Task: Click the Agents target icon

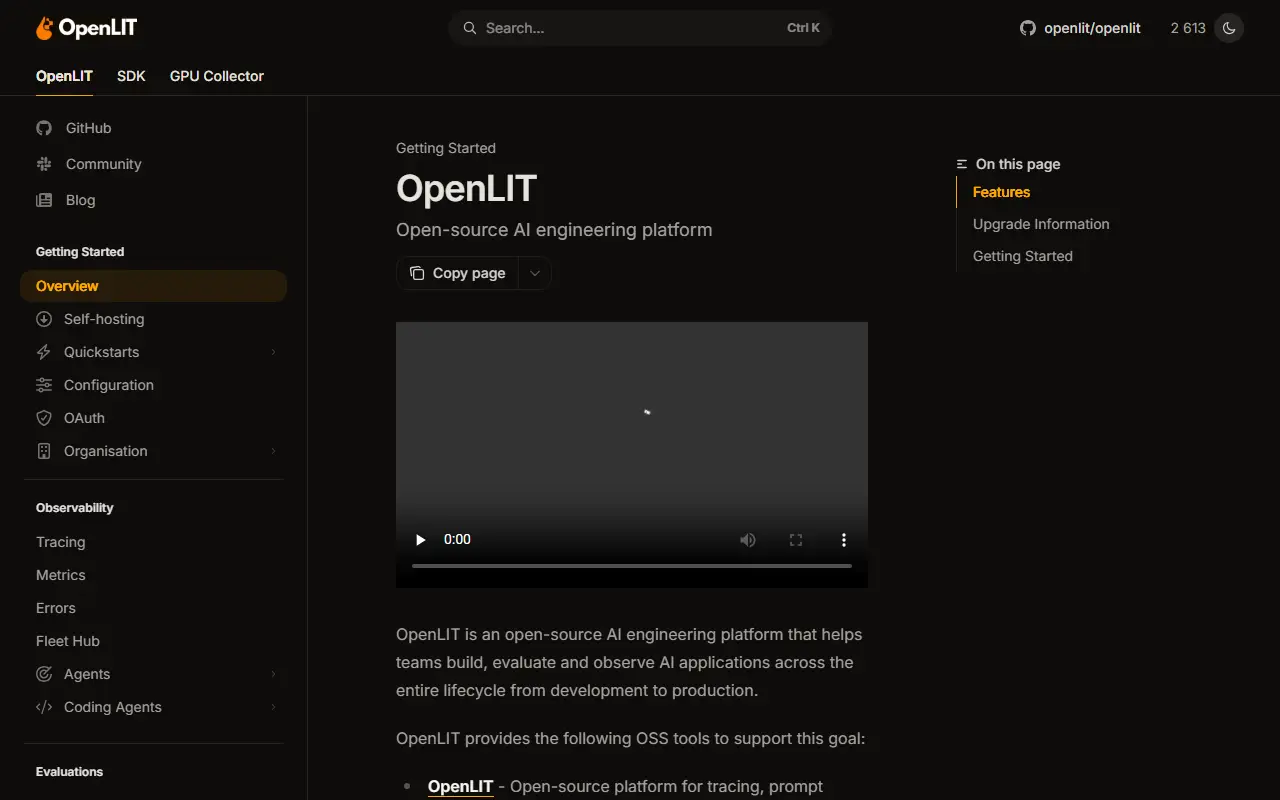Action: click(x=44, y=674)
